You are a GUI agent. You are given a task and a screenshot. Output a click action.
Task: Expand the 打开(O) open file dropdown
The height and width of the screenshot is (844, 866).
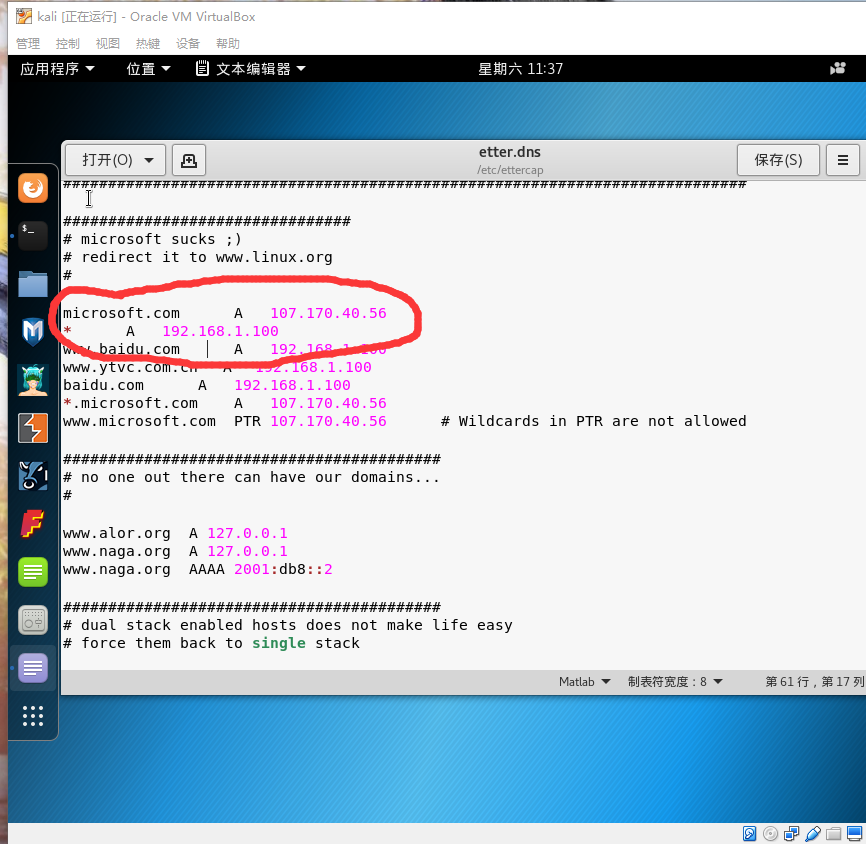pyautogui.click(x=115, y=160)
